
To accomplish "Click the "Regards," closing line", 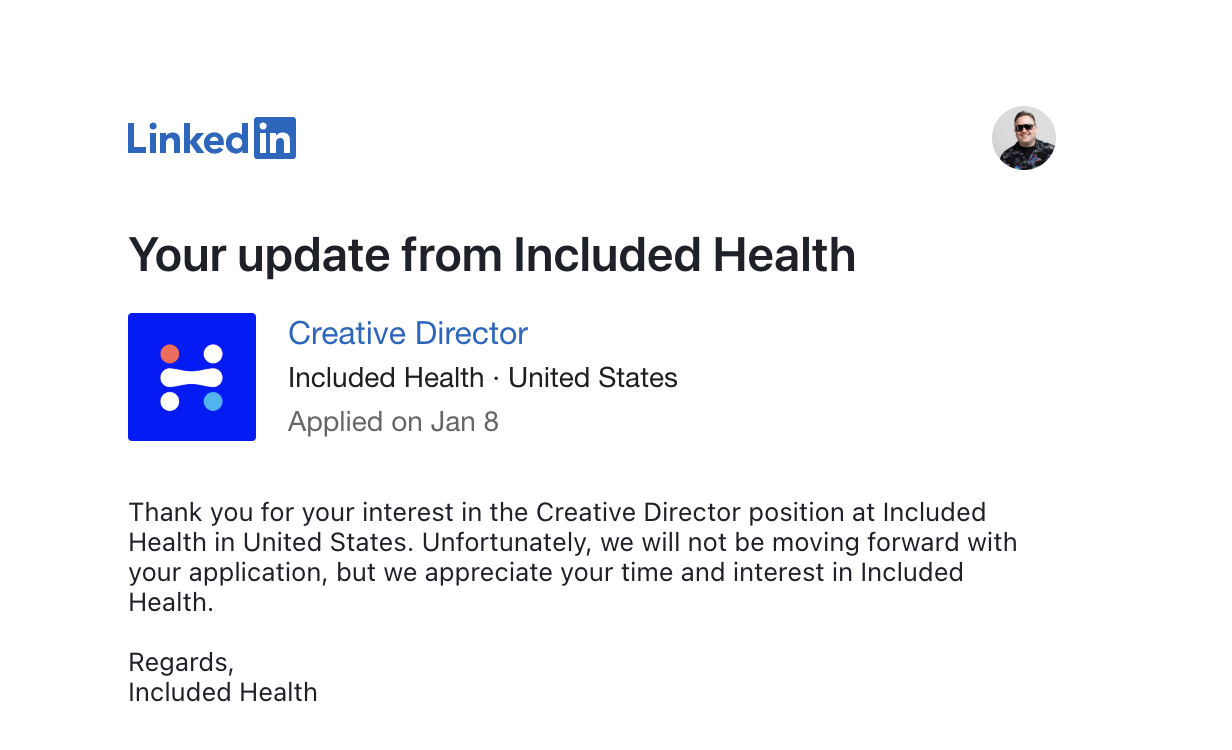I will coord(181,663).
